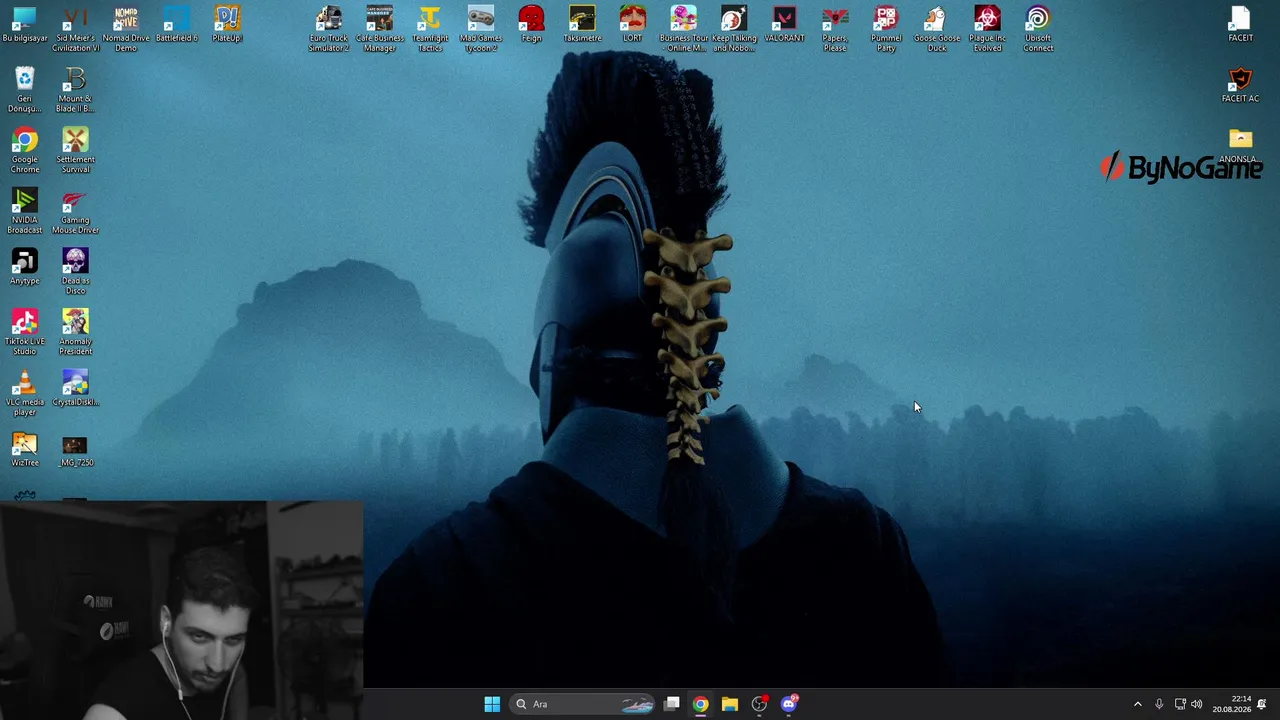
Task: Select Keep Talking and Nobody Explodes shortcut
Action: coord(734,30)
